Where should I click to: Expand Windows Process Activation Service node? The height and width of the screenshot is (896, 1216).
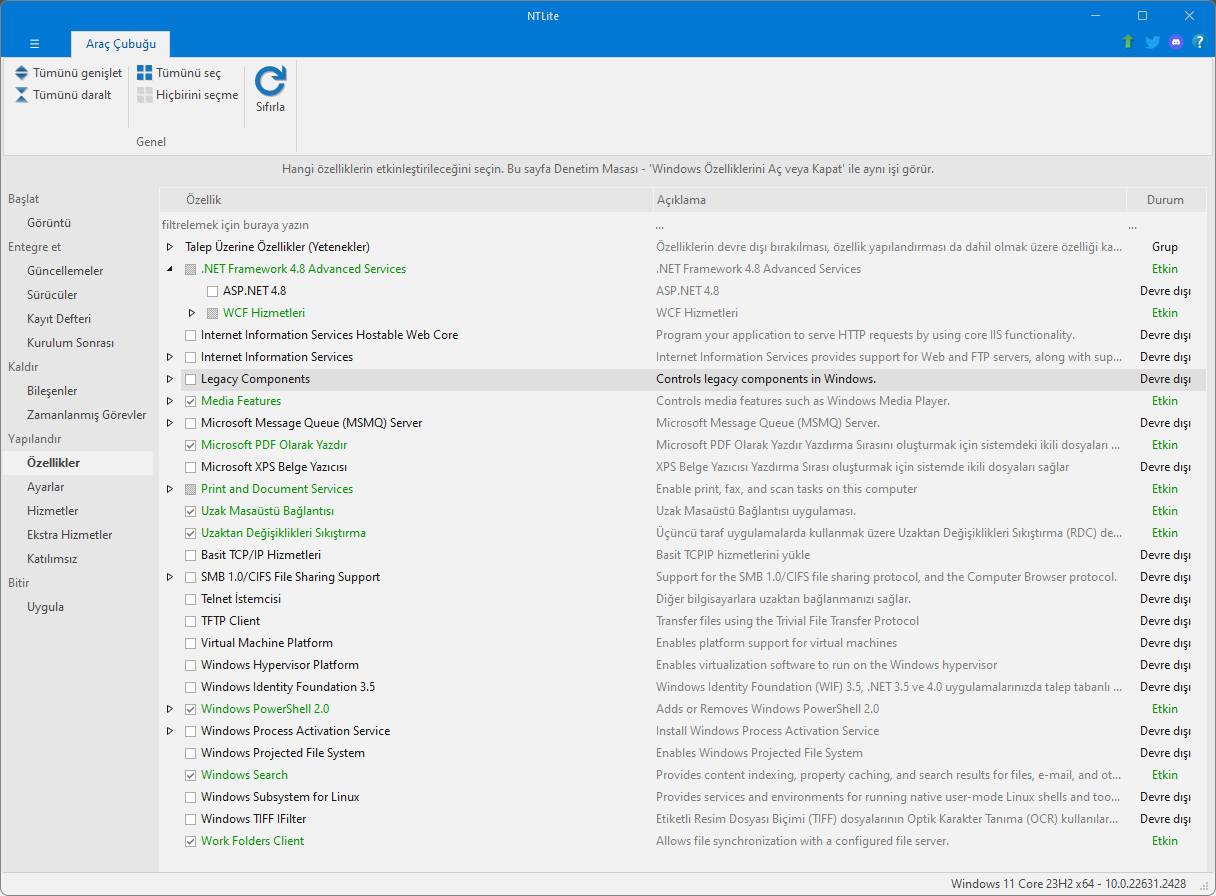point(170,731)
